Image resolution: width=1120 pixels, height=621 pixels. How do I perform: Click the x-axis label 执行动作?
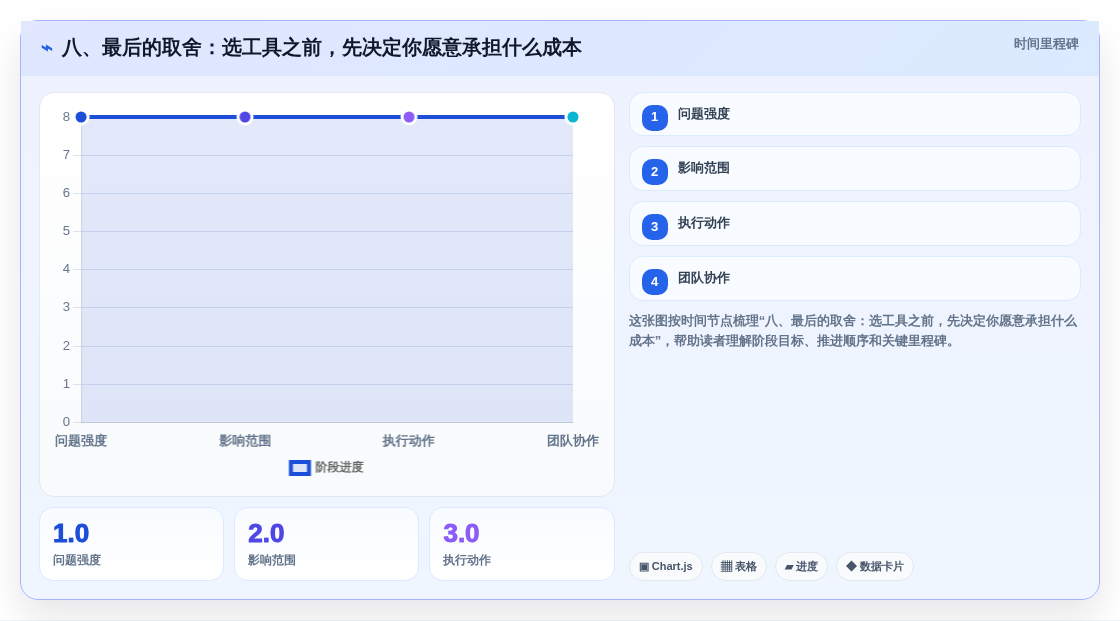point(409,441)
